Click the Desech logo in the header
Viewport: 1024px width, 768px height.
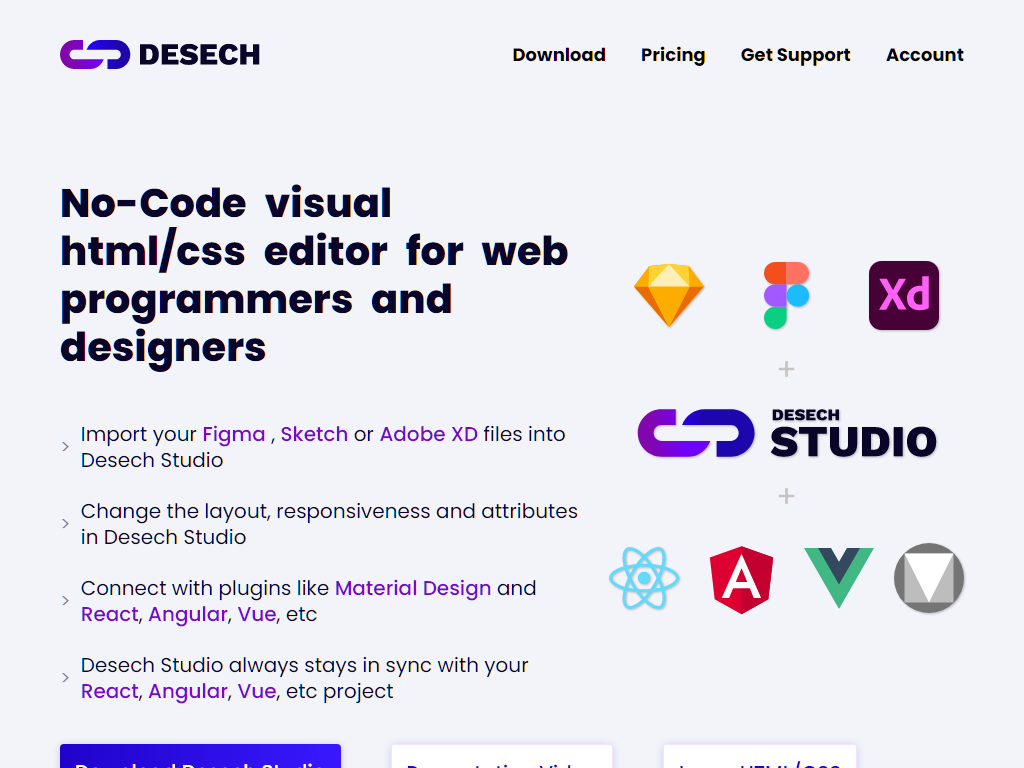point(160,55)
